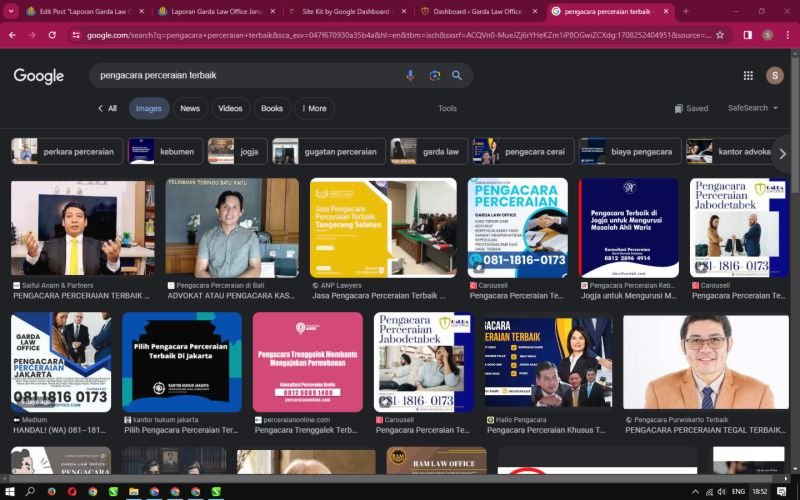Viewport: 800px width, 500px height.
Task: Expand the SafeSearch dropdown
Action: click(752, 108)
